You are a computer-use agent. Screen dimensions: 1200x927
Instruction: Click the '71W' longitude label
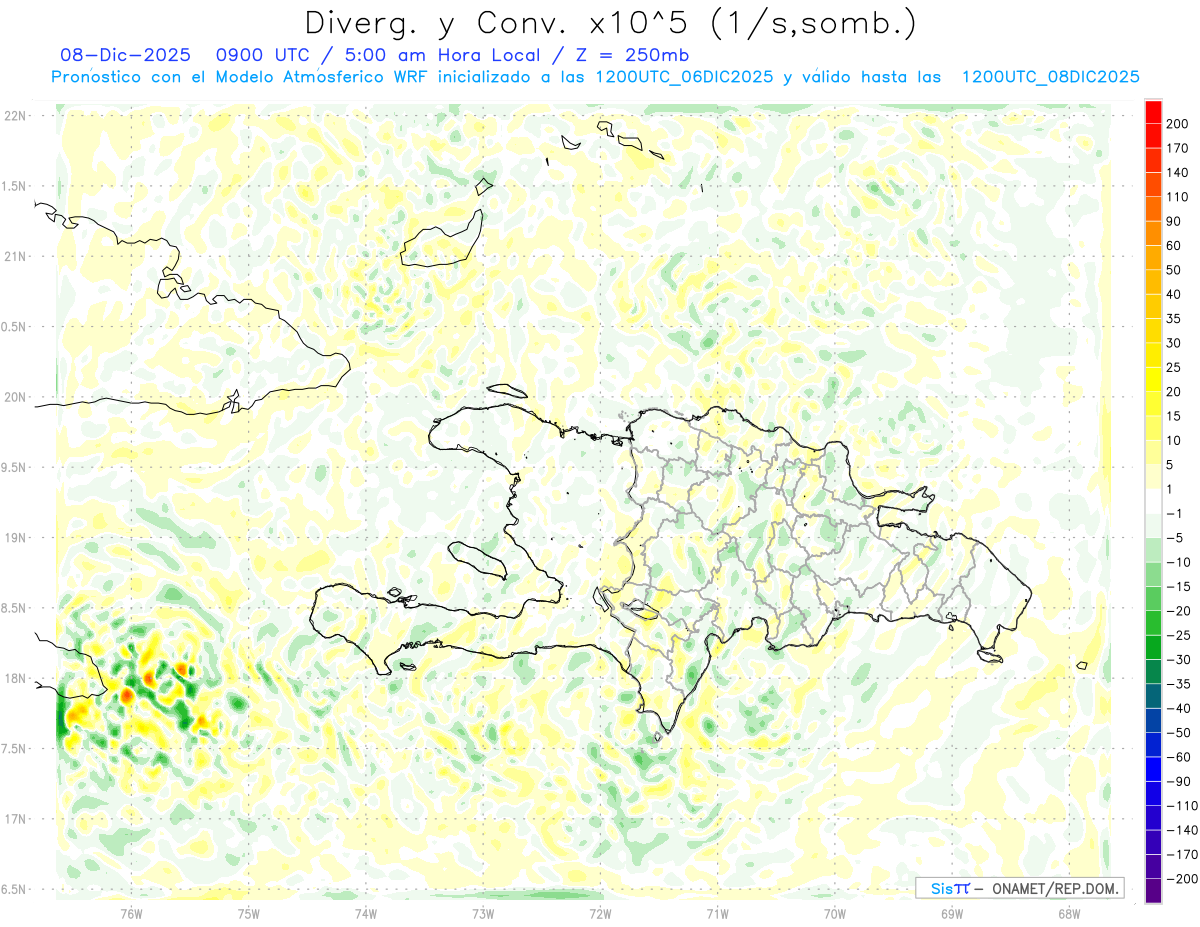pyautogui.click(x=717, y=913)
